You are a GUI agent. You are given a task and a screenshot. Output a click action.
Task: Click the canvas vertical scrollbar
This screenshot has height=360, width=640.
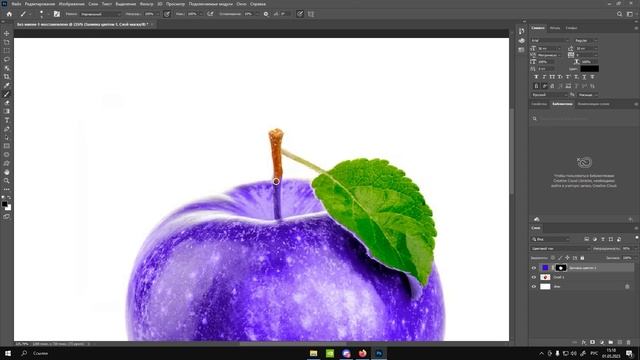(x=511, y=151)
